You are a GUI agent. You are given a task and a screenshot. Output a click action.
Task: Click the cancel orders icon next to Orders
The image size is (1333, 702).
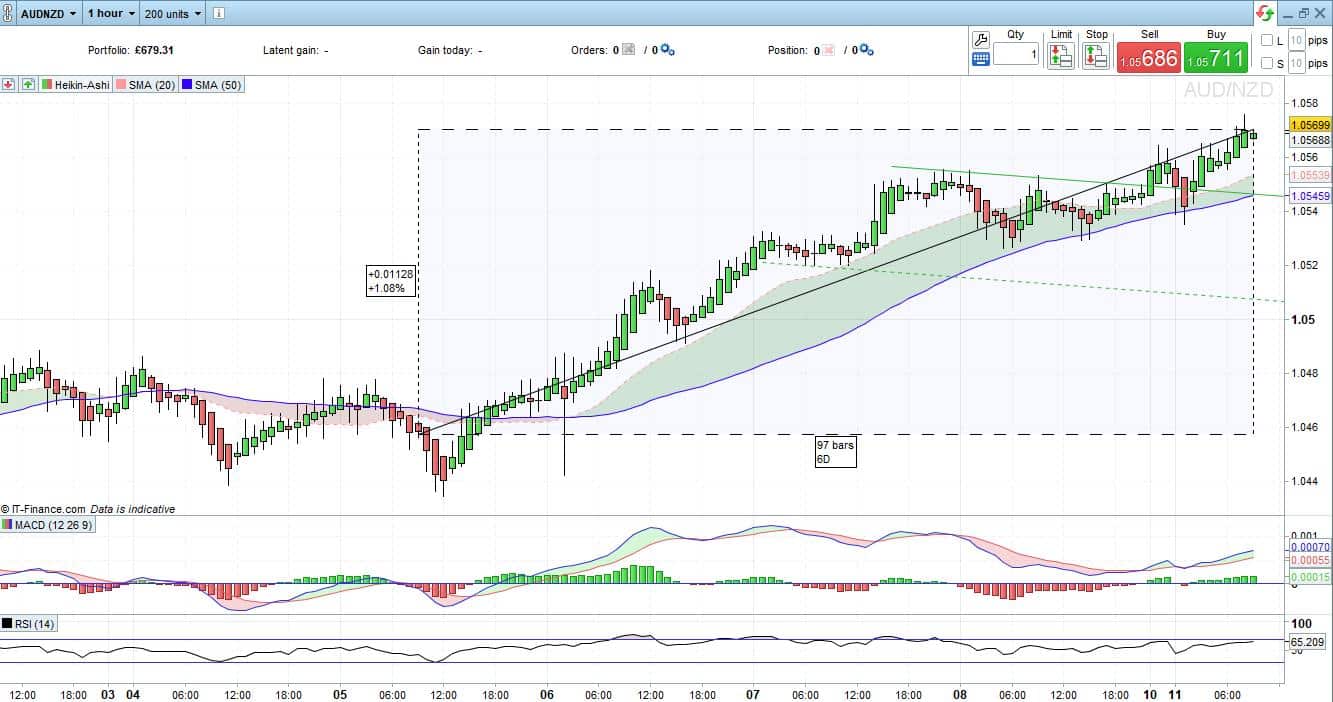coord(628,49)
